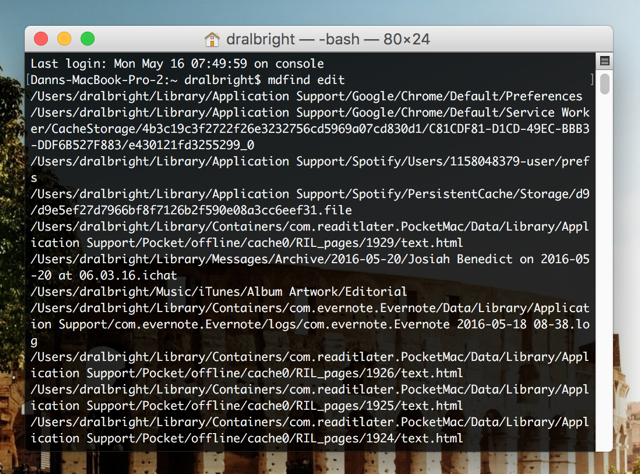Image resolution: width=640 pixels, height=474 pixels.
Task: Zoom the Terminal with the green button
Action: 87,40
